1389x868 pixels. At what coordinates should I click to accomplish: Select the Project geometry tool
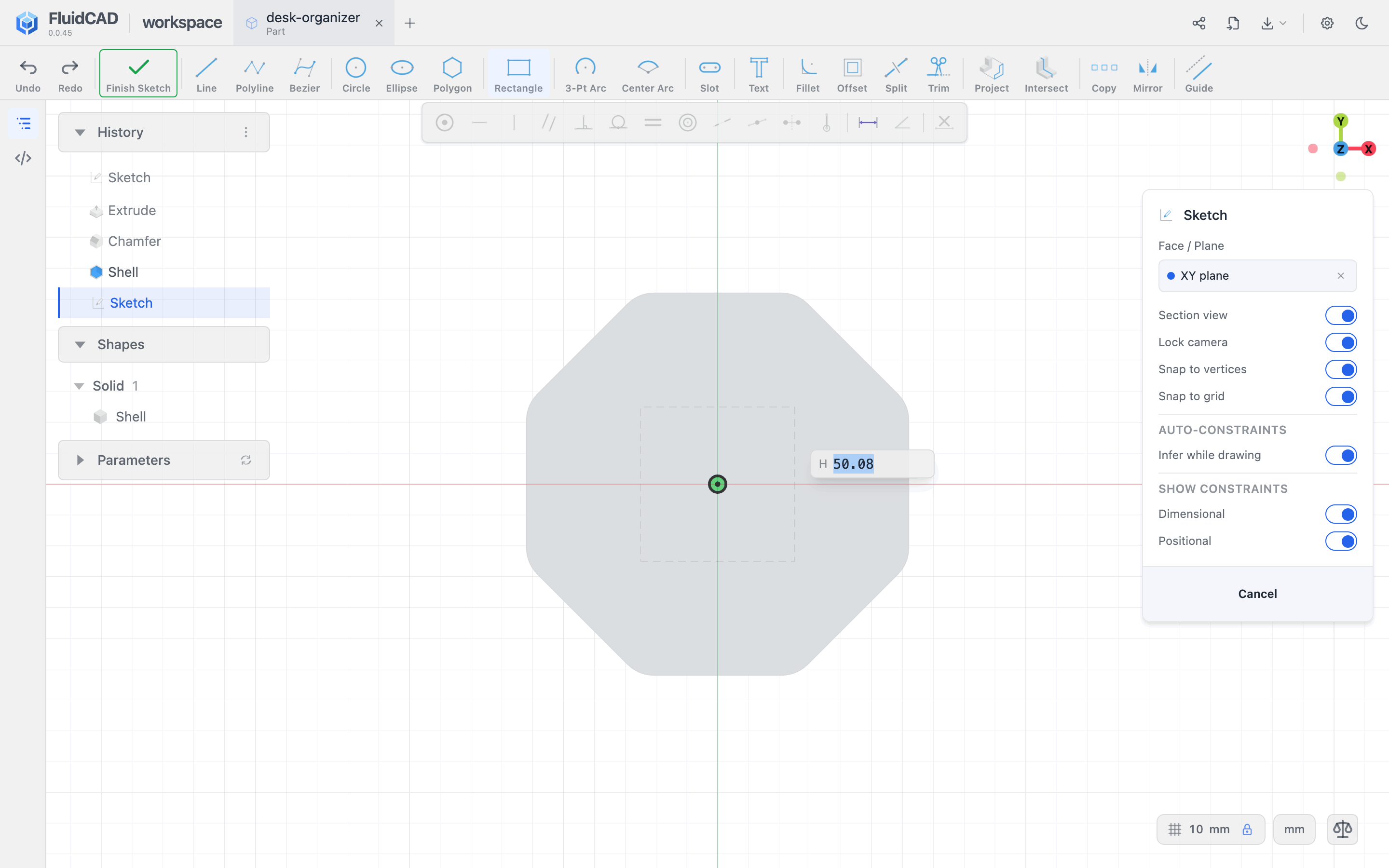[x=991, y=74]
